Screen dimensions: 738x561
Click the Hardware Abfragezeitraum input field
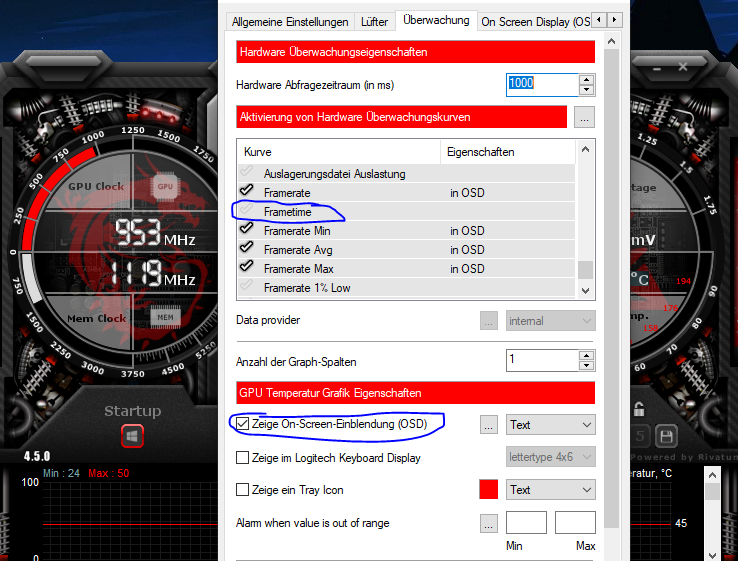pyautogui.click(x=542, y=85)
